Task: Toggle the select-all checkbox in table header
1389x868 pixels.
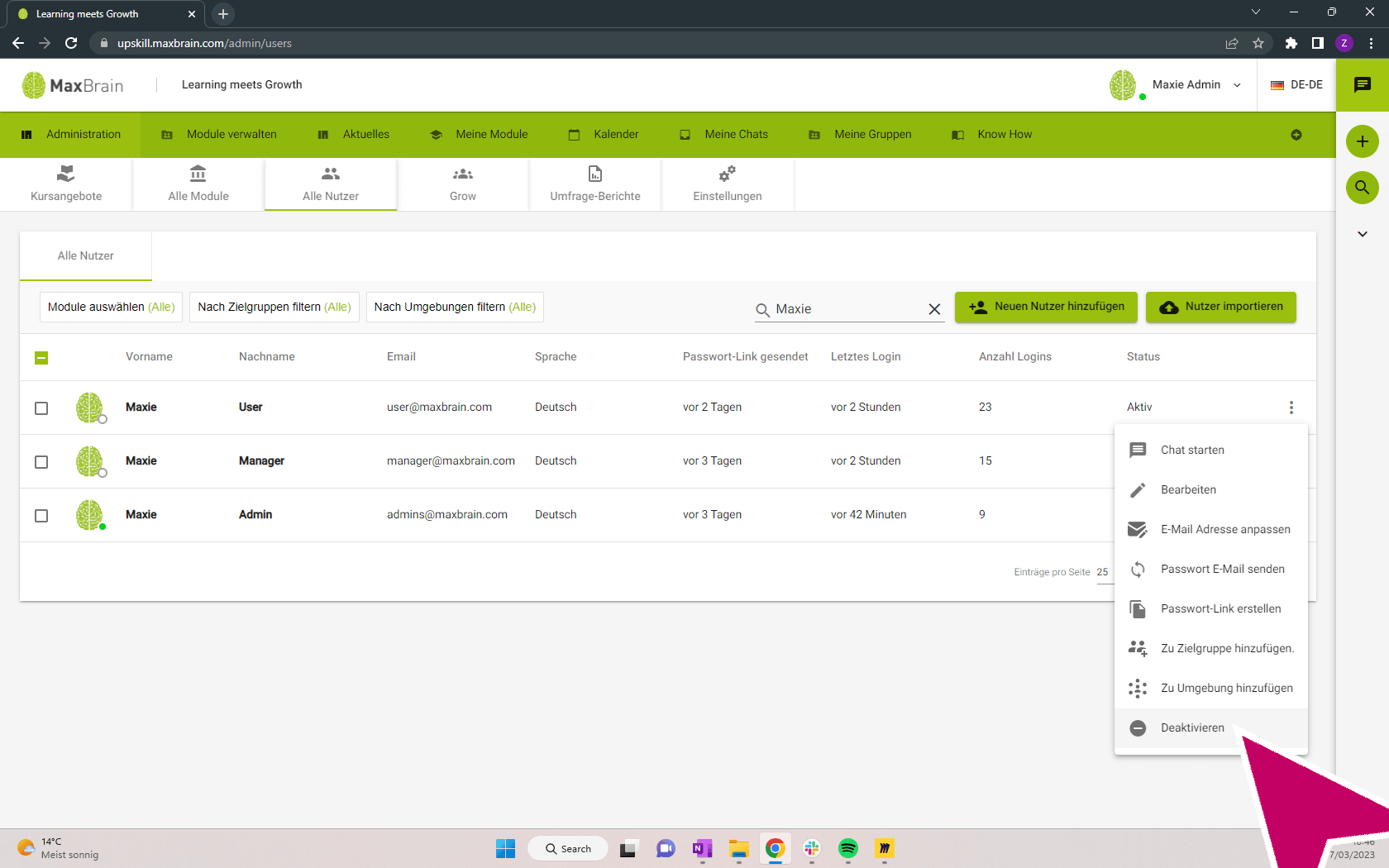Action: (x=41, y=358)
